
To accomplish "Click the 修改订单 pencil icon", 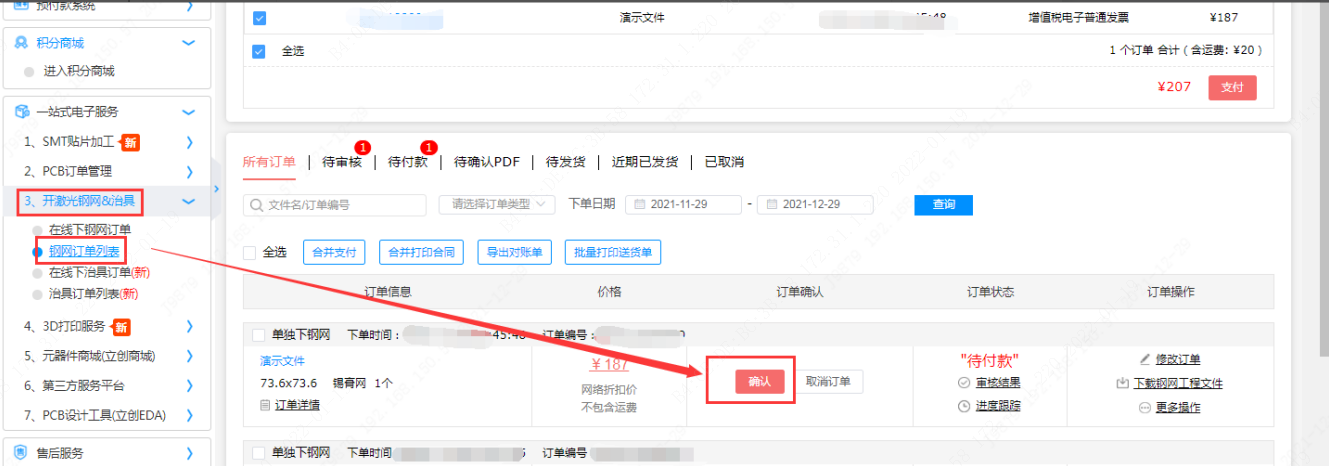I will coord(1145,359).
